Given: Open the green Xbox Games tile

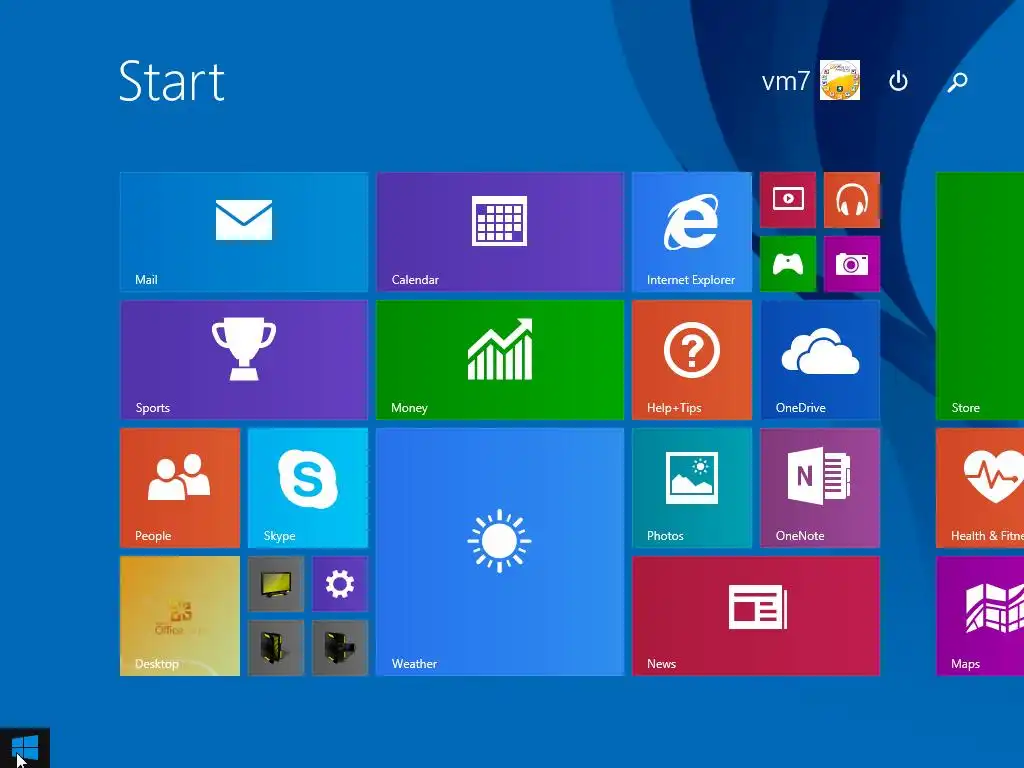Looking at the screenshot, I should click(x=788, y=264).
